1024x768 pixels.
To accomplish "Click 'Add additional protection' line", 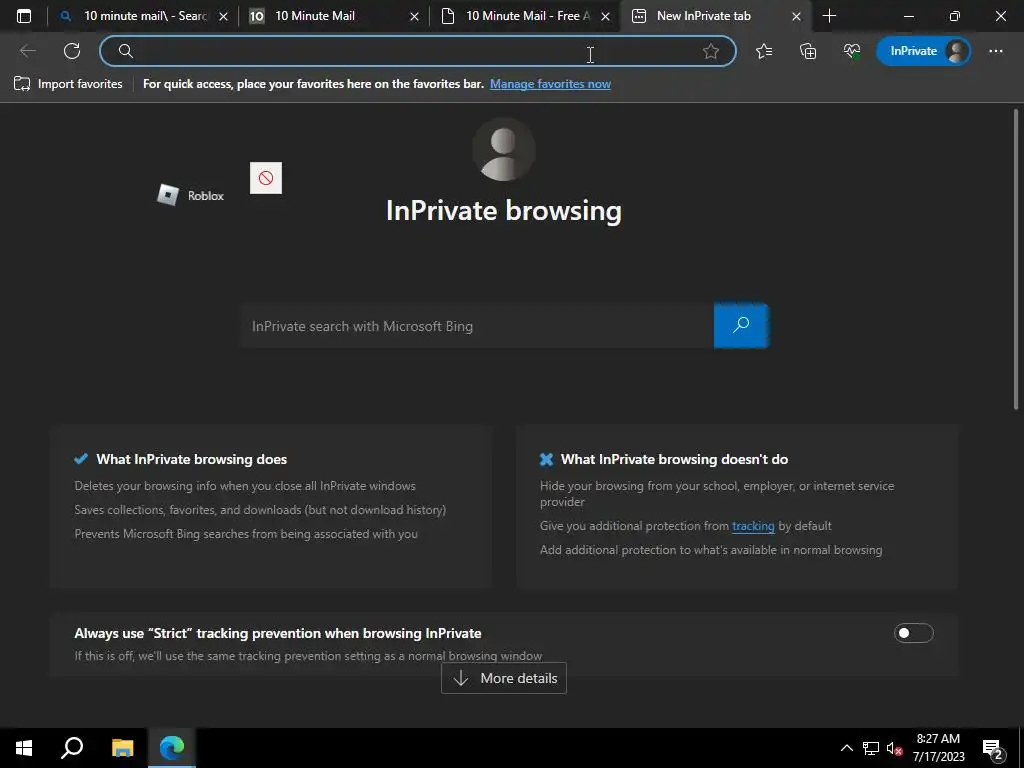I will 711,550.
